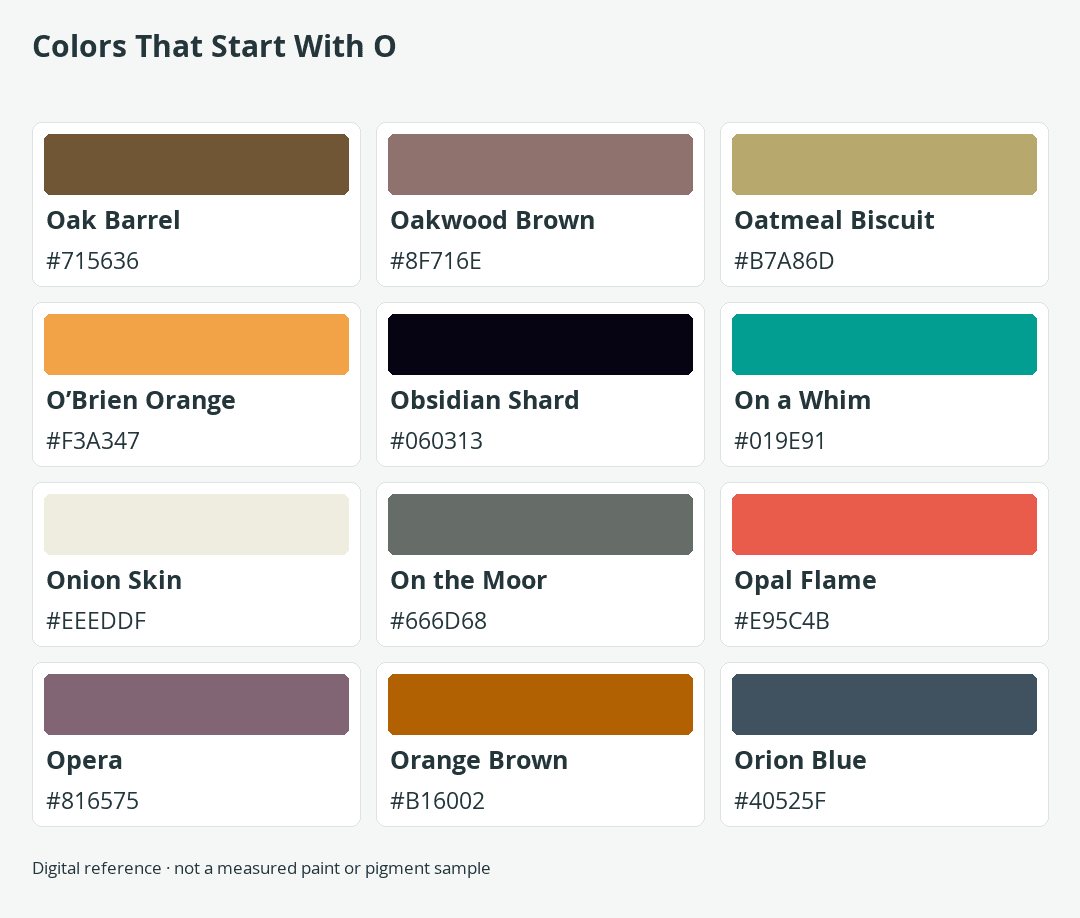This screenshot has height=918, width=1080.
Task: Pick the Oatmeal Biscuit color swatch
Action: 884,165
